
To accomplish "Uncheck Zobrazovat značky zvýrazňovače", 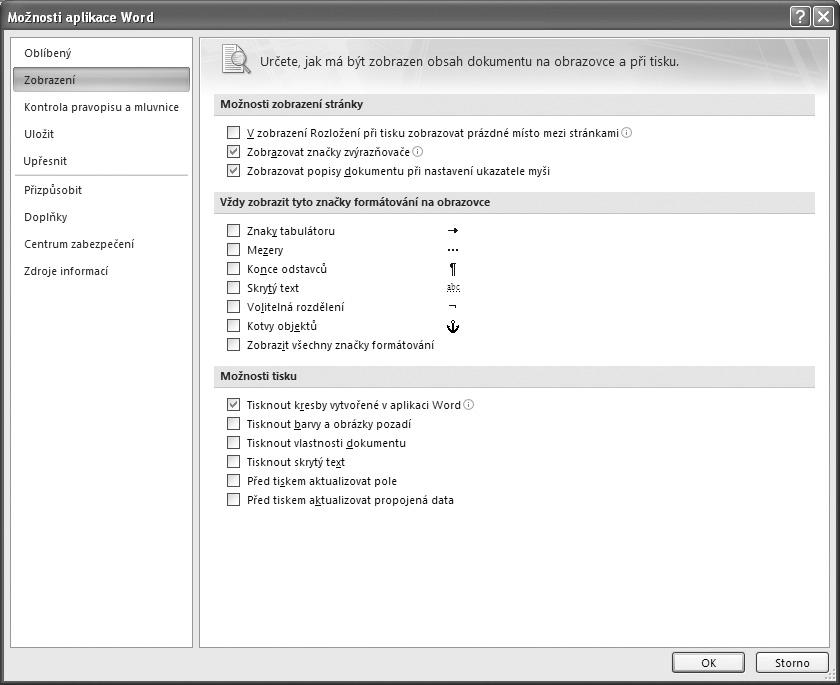I will point(234,152).
